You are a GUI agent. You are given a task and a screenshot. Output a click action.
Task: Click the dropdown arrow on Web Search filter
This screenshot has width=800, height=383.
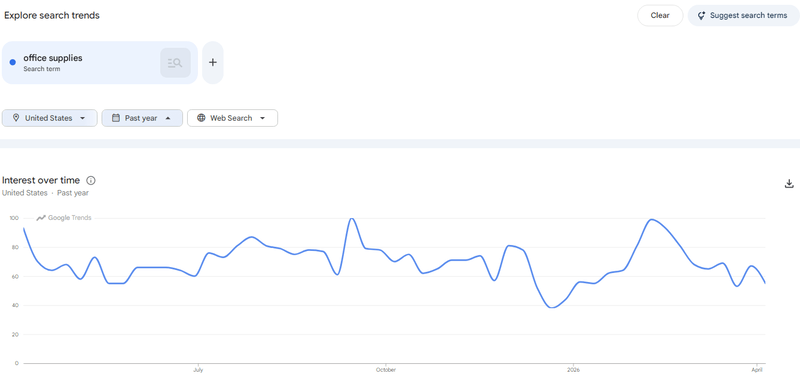click(x=262, y=118)
